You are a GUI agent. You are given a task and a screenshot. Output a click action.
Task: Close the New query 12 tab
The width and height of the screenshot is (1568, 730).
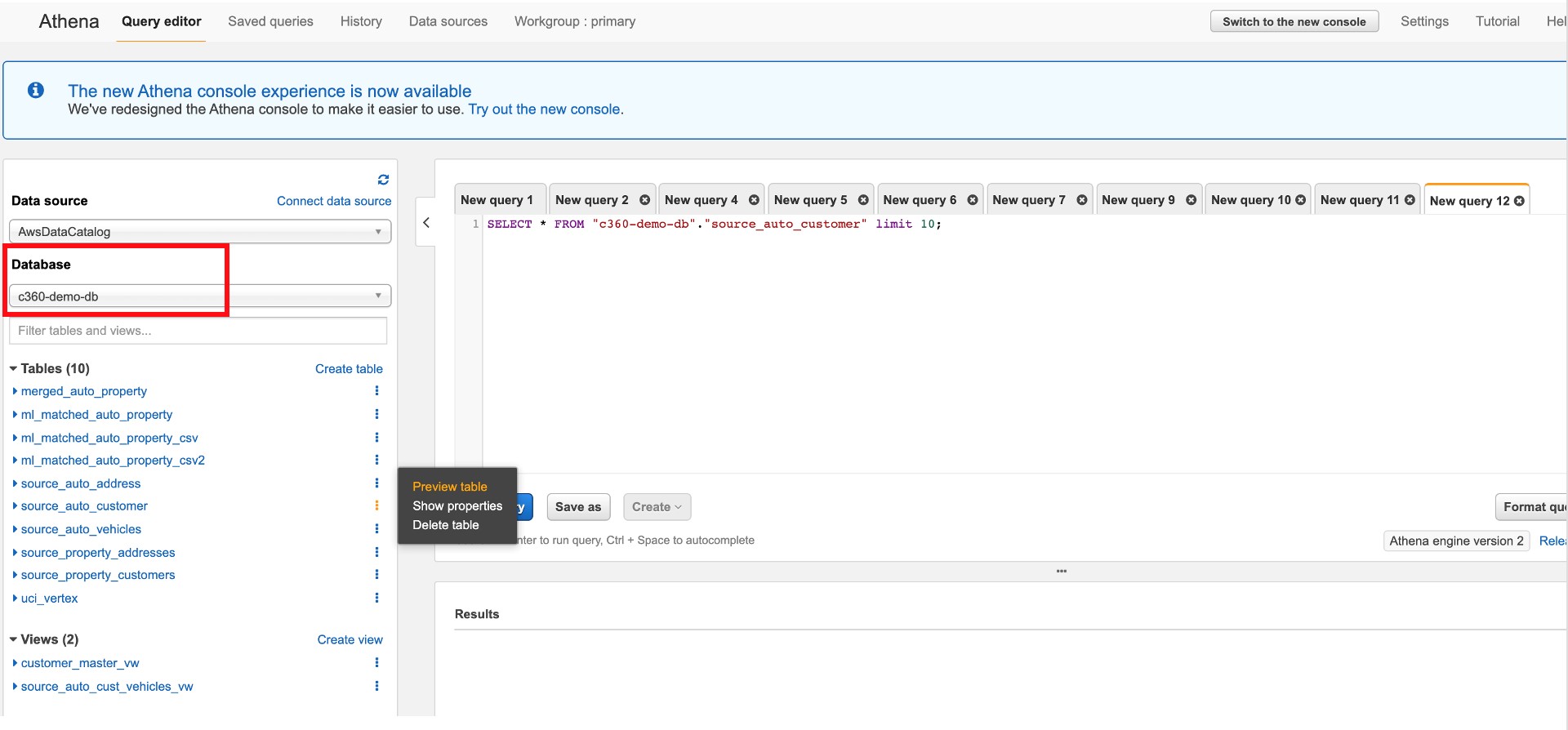point(1519,201)
